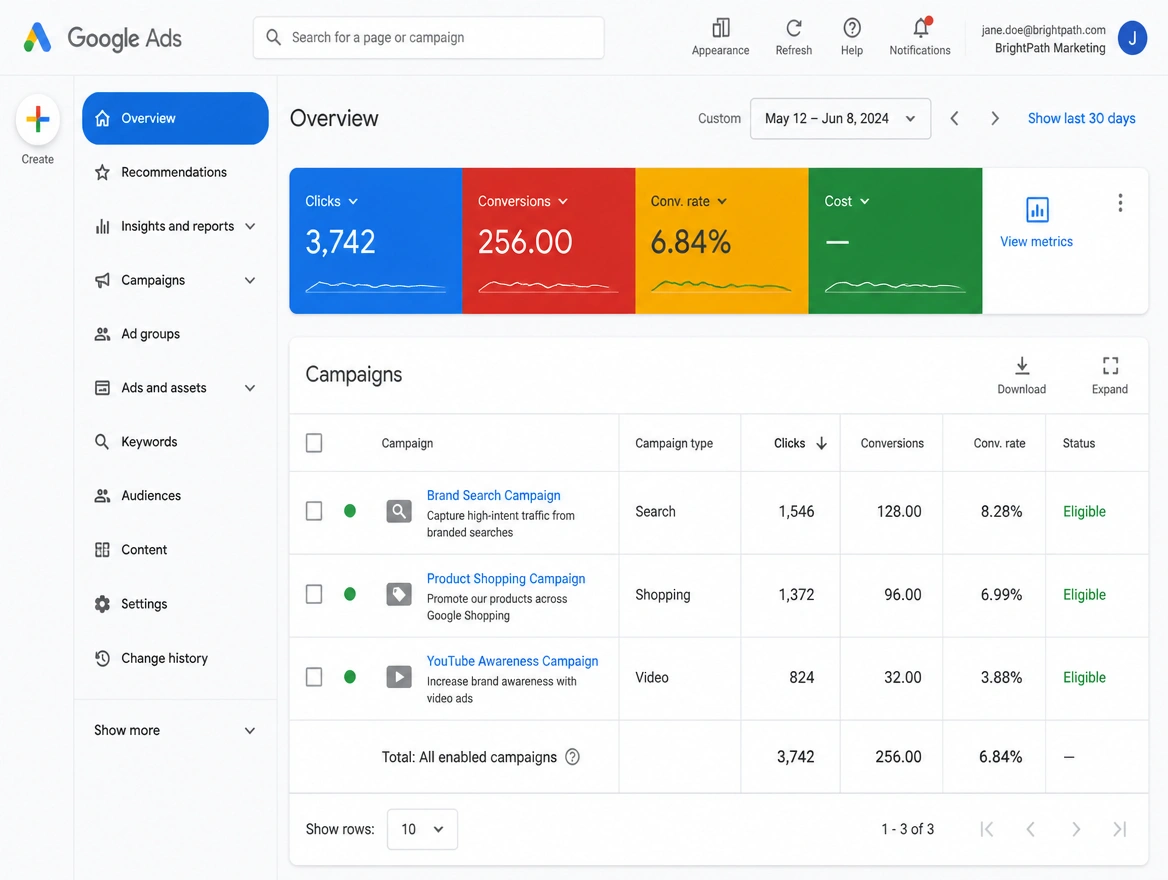Open help tooltip beside Total row

572,757
